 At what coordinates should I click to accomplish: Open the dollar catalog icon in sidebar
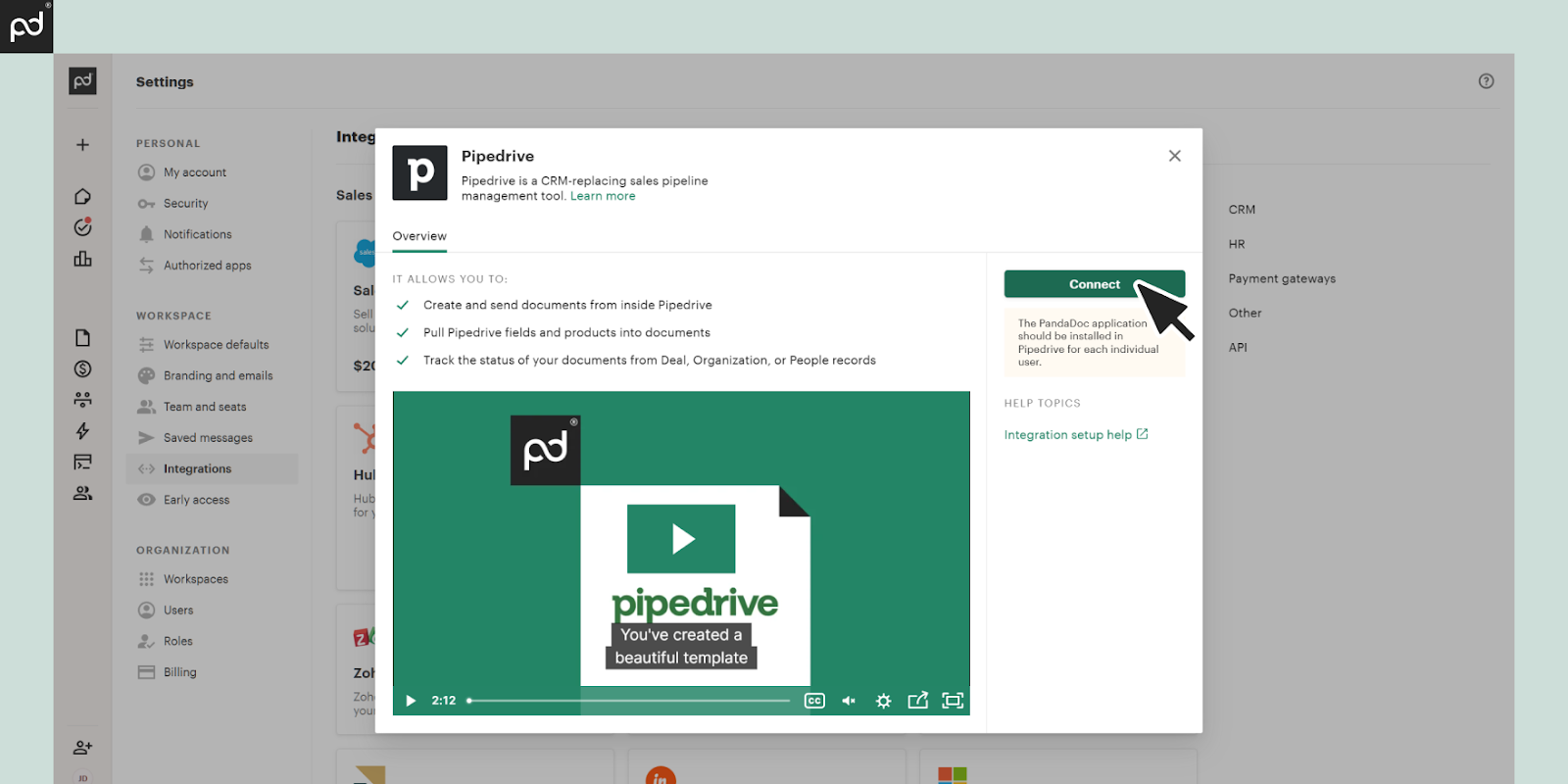tap(82, 369)
